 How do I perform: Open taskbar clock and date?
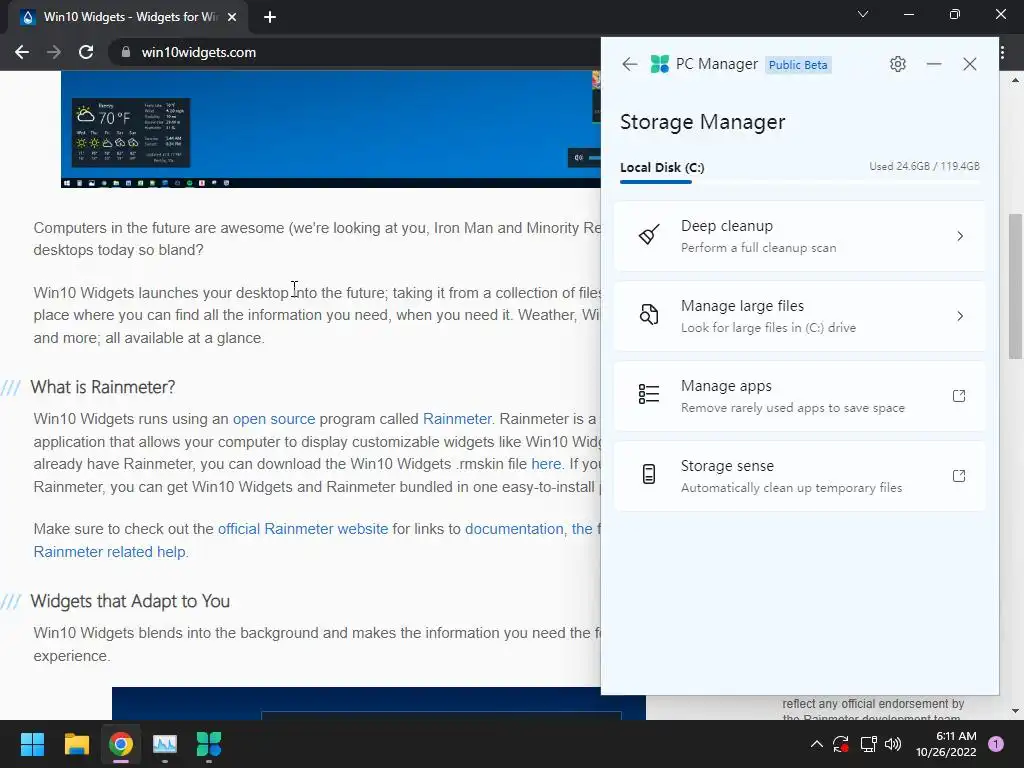click(946, 744)
